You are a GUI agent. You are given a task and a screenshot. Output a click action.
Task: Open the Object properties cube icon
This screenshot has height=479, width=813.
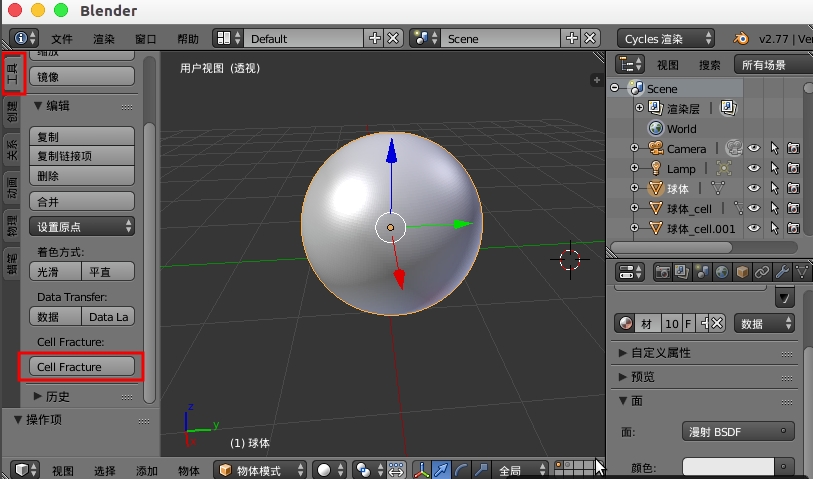point(742,272)
